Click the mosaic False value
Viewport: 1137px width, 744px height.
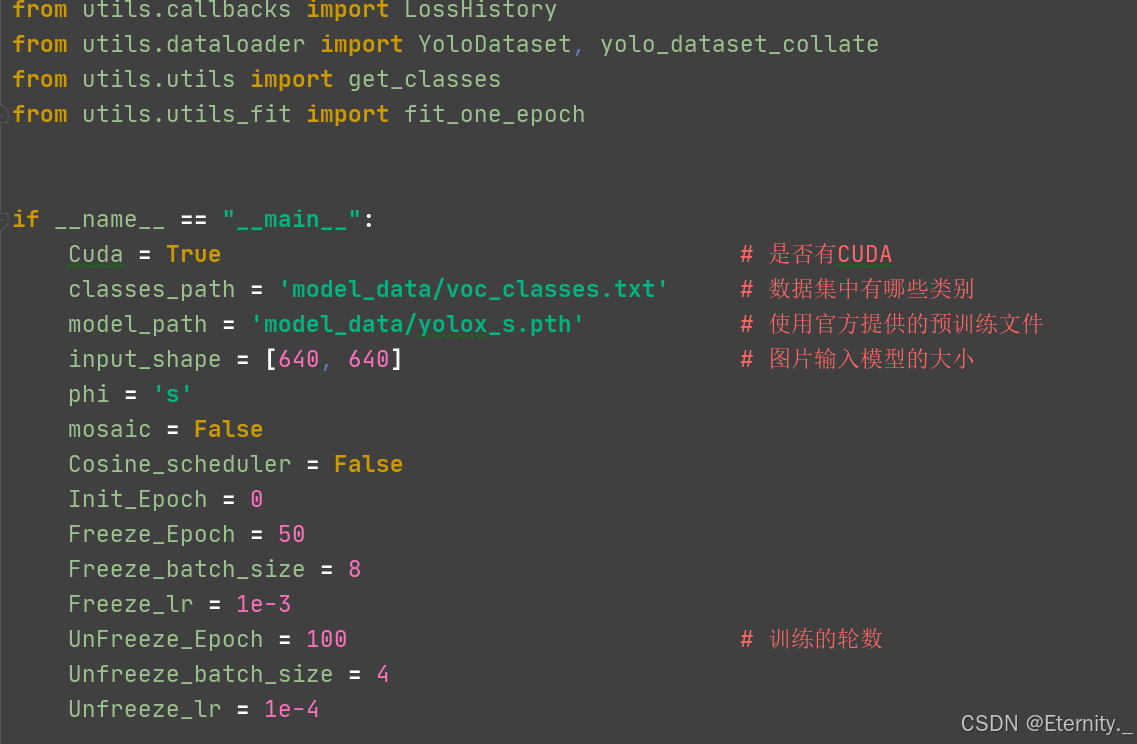pos(228,429)
